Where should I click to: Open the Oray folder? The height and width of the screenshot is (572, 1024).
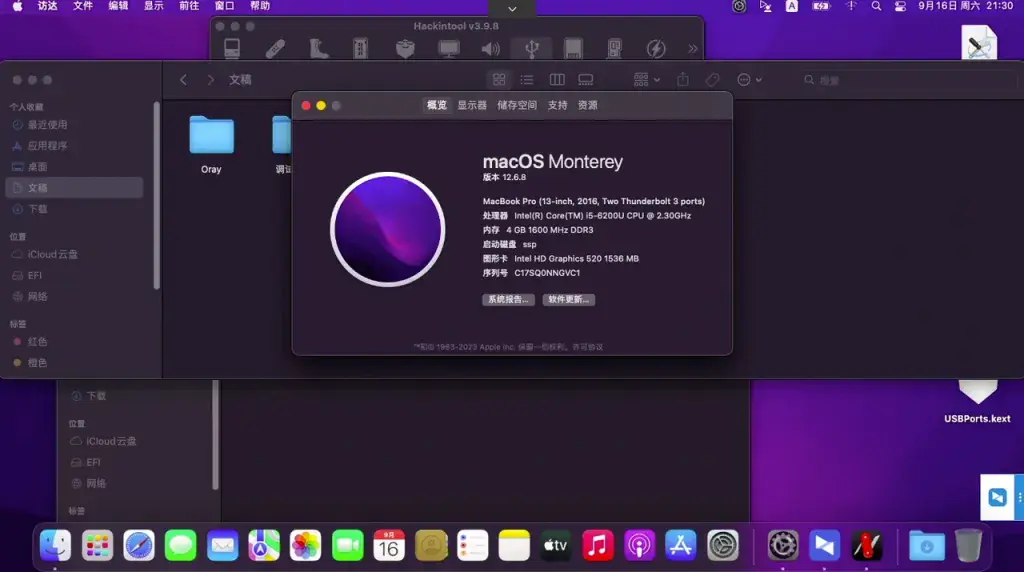click(x=211, y=144)
